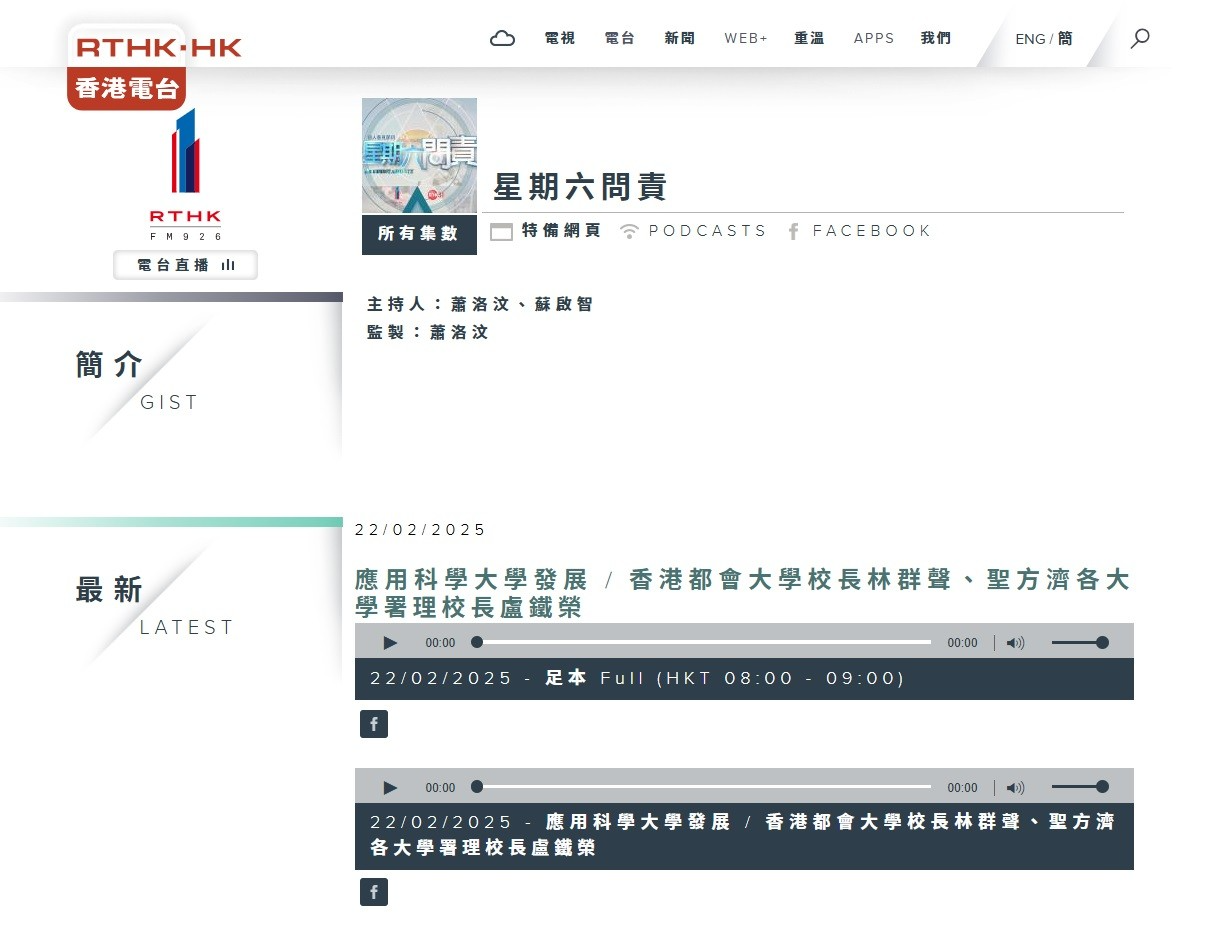Select the 22/02/2025 date text above the title
Screen dimensions: 1218x935
(x=420, y=530)
